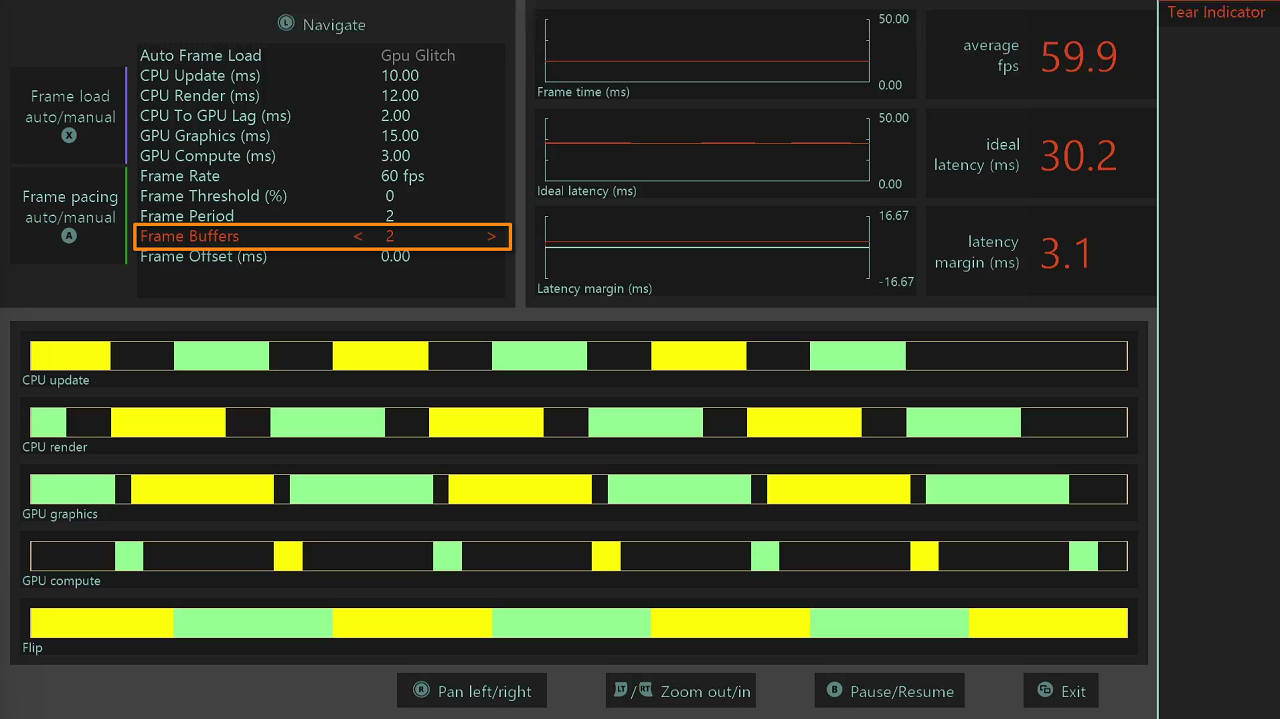
Task: Select the Frame Rate setting
Action: (321, 175)
